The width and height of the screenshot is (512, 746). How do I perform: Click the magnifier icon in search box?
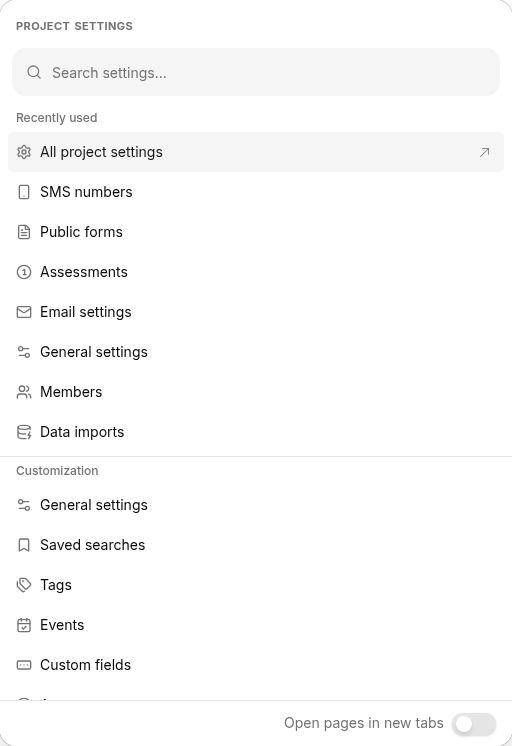[x=34, y=72]
